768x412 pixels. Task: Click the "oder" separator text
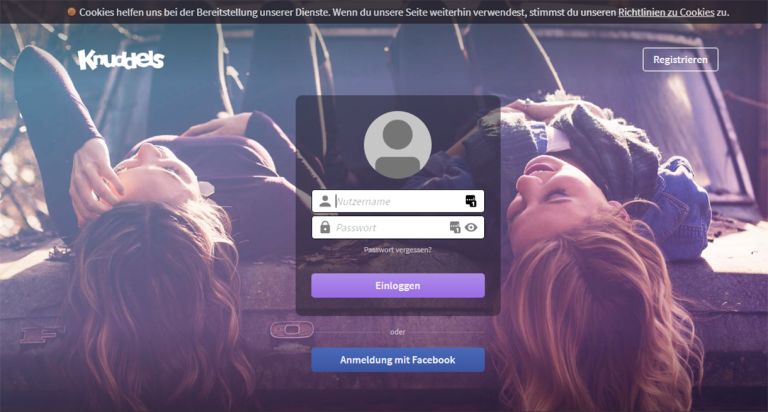click(x=398, y=332)
